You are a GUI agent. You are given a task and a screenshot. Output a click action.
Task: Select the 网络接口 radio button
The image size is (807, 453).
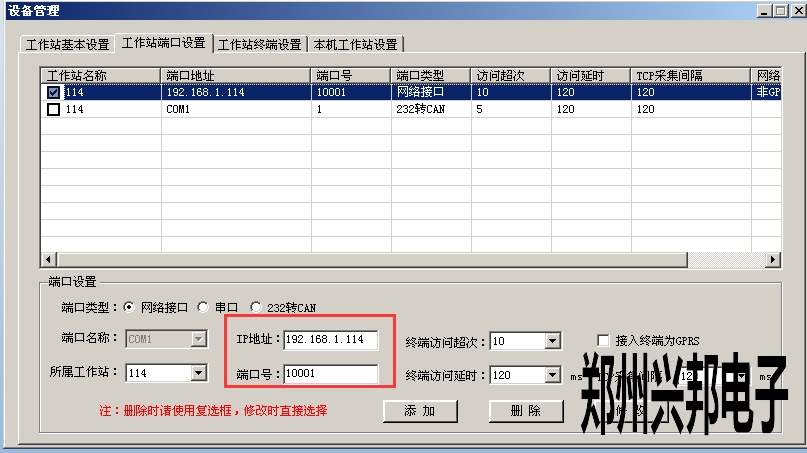pyautogui.click(x=128, y=308)
